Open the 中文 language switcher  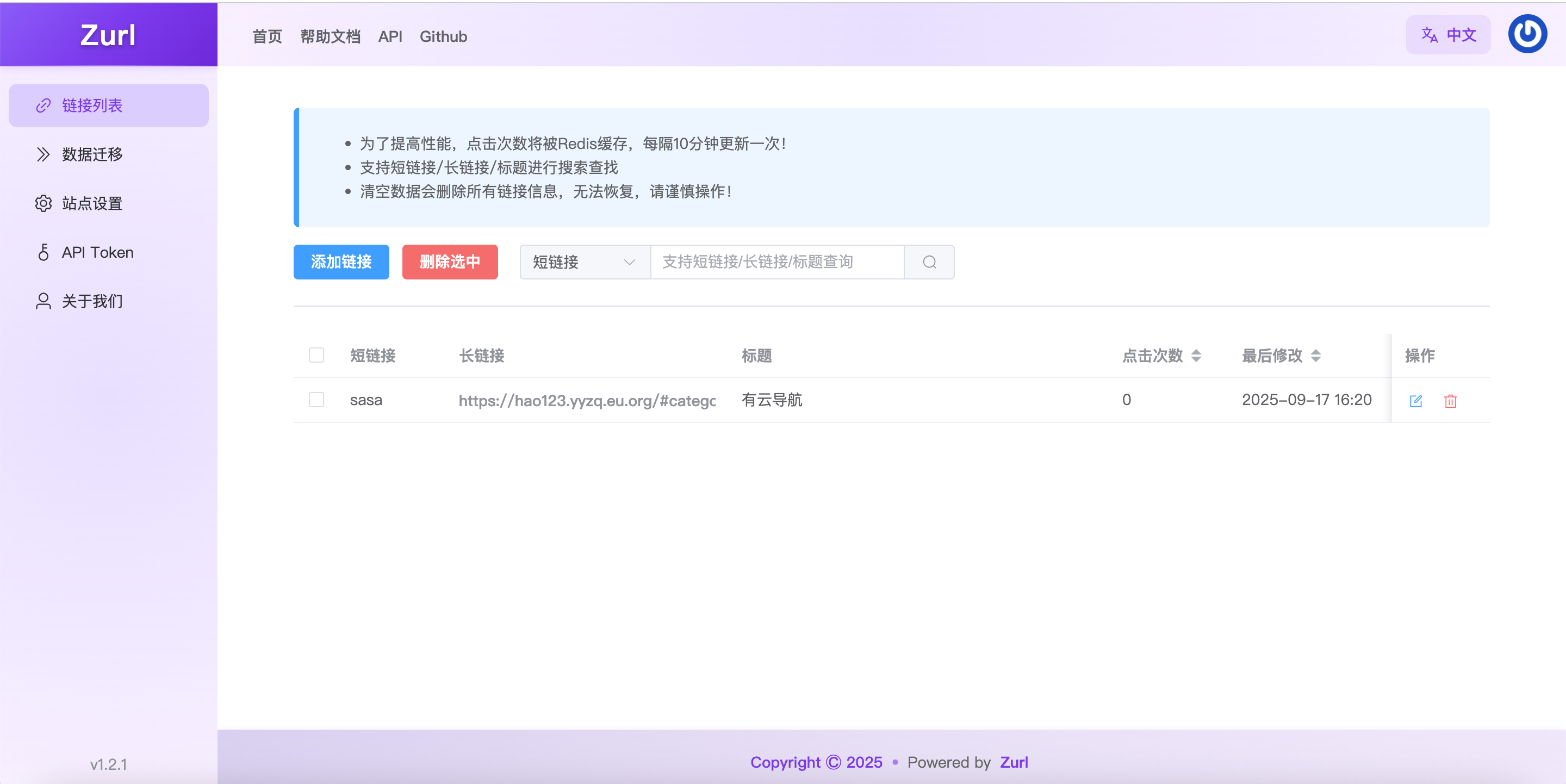[x=1448, y=35]
